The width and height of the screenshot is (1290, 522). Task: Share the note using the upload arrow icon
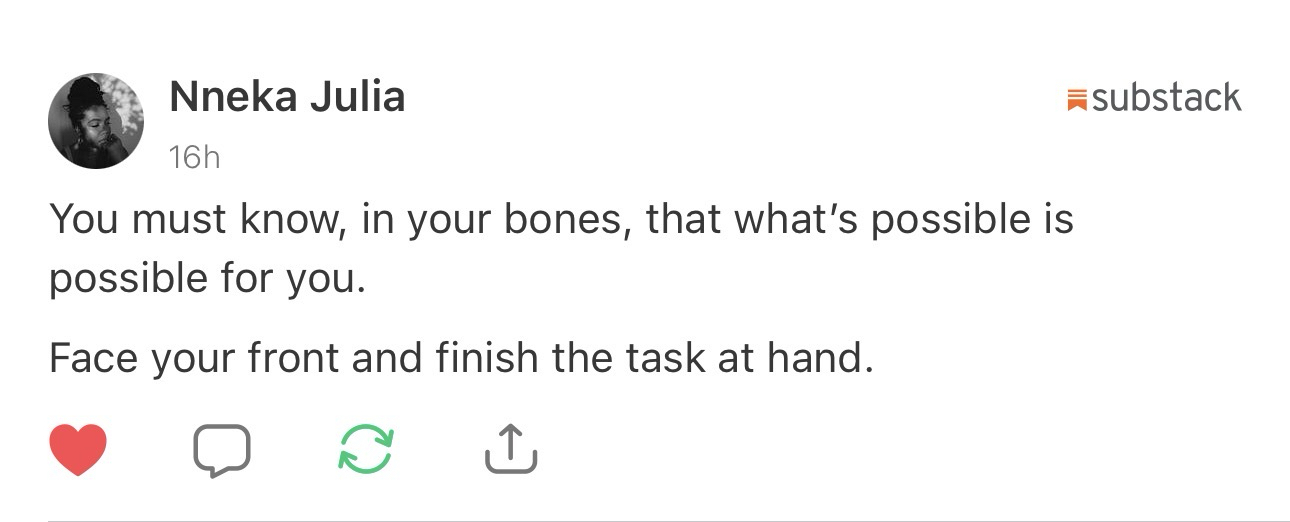pyautogui.click(x=511, y=449)
